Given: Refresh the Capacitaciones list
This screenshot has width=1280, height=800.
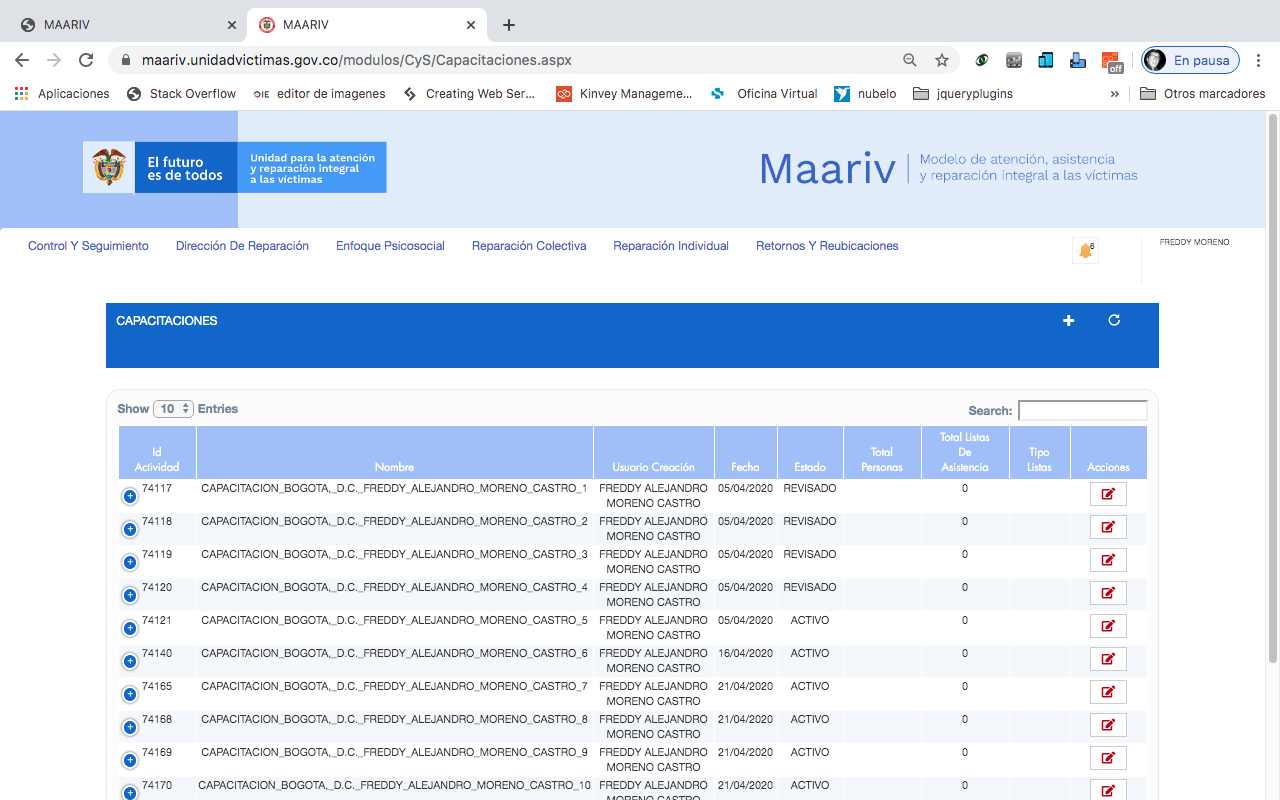Looking at the screenshot, I should pos(1114,320).
